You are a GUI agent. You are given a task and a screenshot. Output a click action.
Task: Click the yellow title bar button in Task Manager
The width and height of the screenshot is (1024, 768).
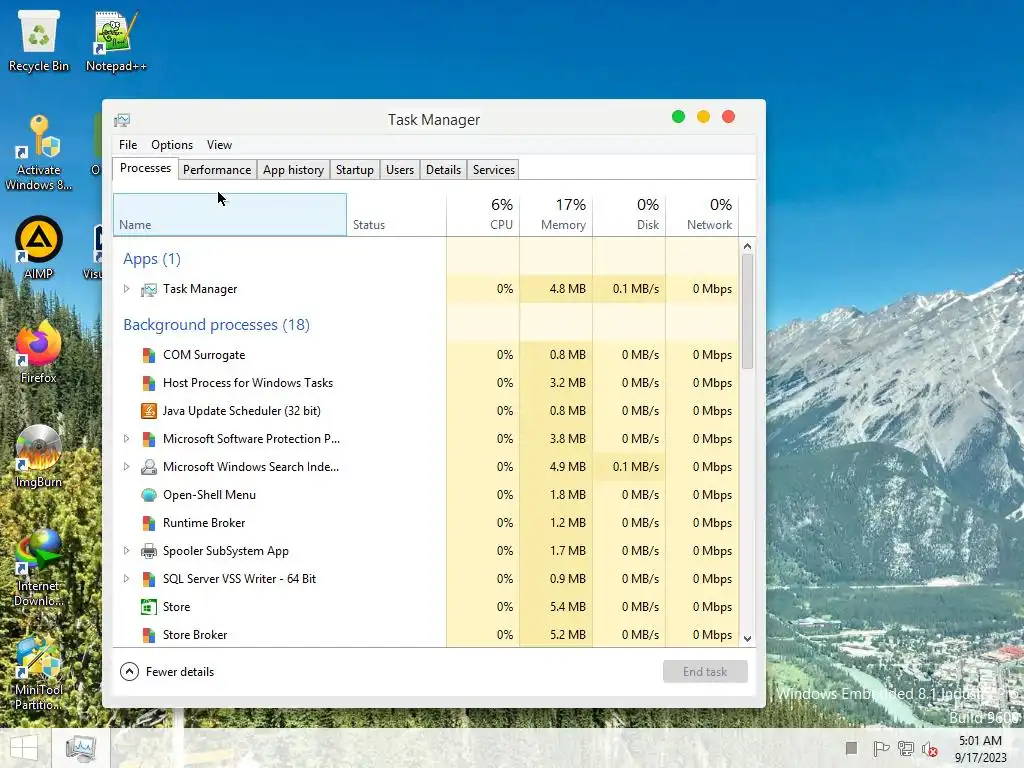(x=703, y=117)
